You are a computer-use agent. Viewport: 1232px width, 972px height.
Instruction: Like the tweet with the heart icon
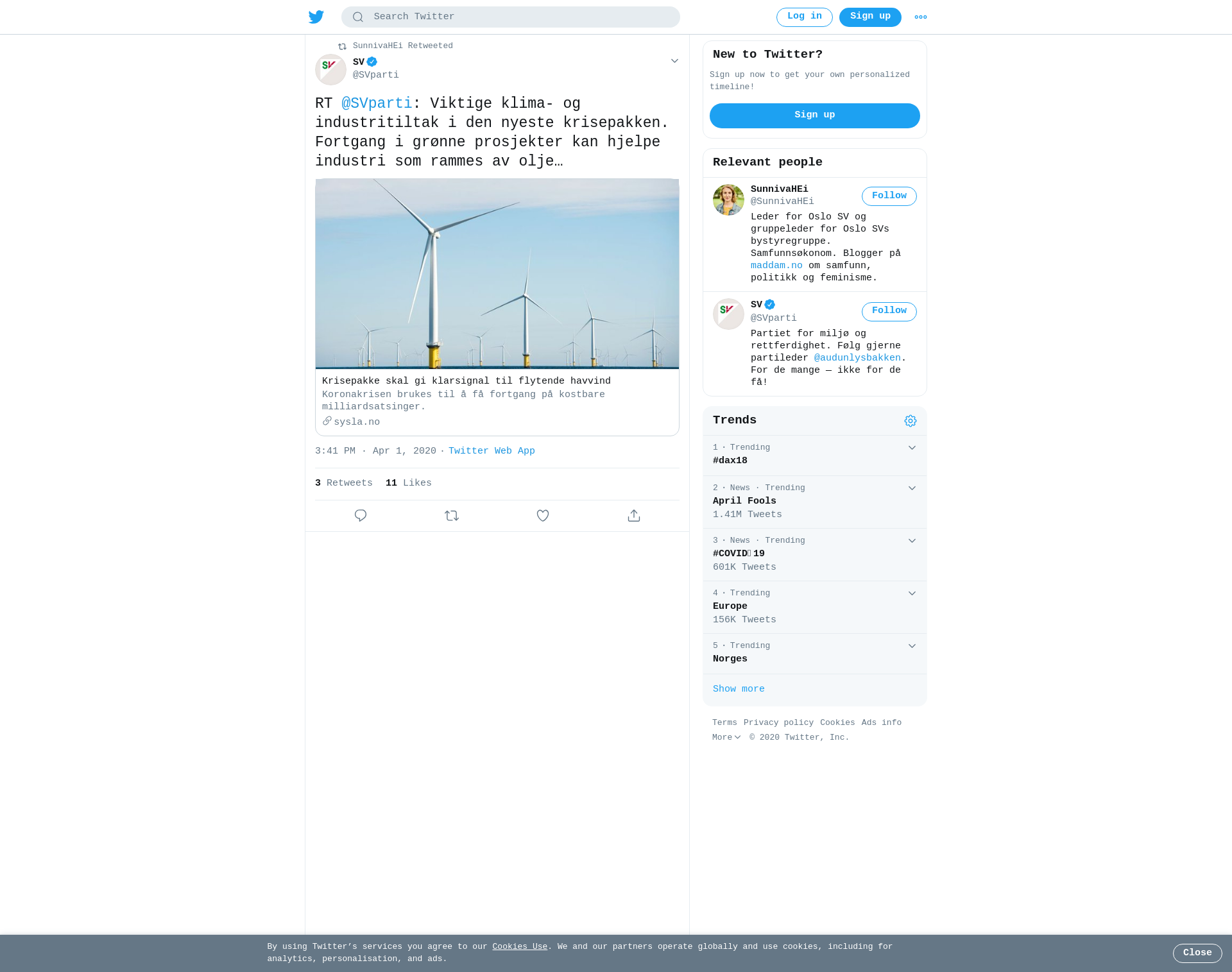tap(543, 516)
